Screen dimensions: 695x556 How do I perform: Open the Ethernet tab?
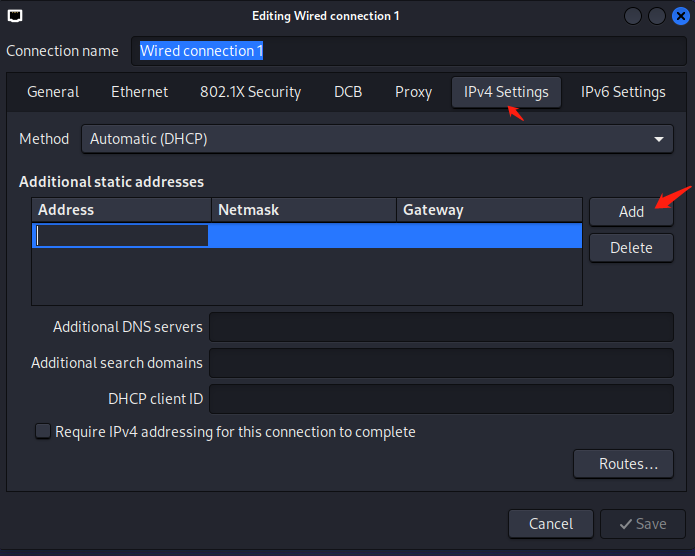[139, 92]
